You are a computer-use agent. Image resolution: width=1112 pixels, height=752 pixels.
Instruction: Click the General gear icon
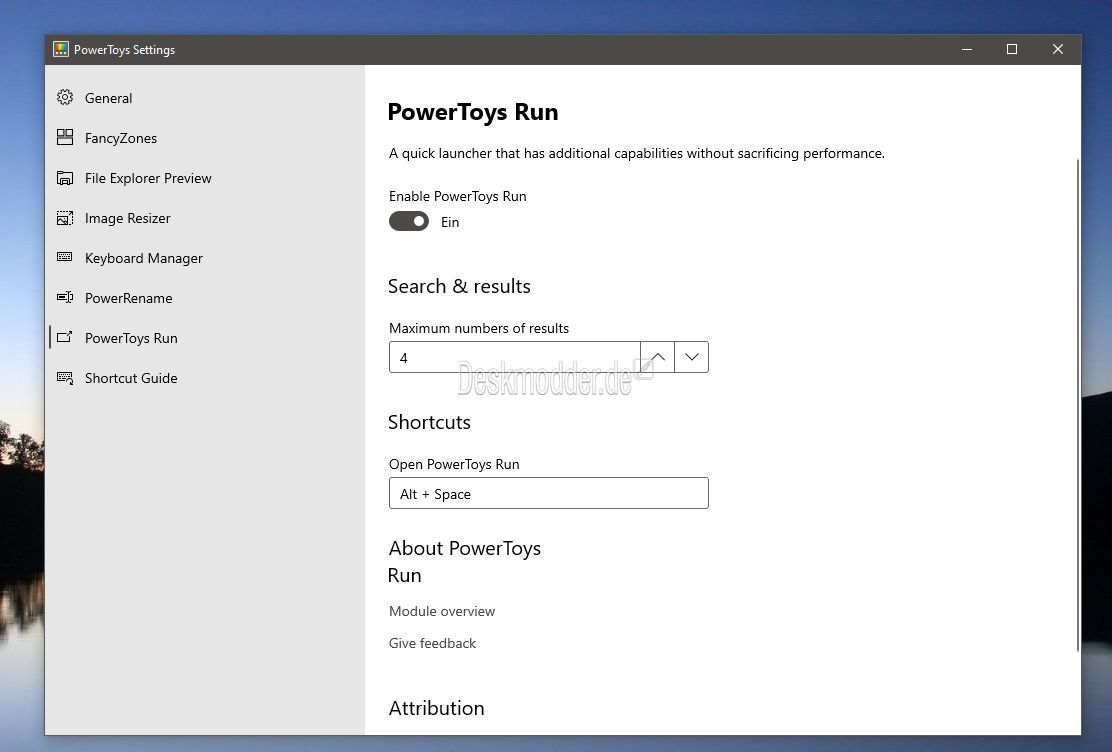[65, 97]
